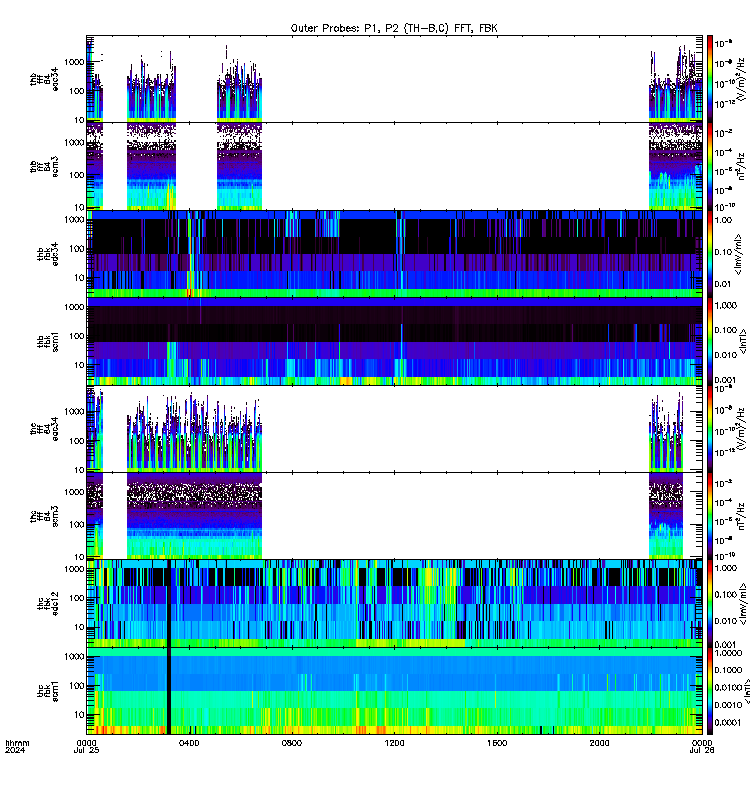This screenshot has width=750, height=800.
Task: Click the 'hhmm 2024' axis format label
Action: (17, 746)
